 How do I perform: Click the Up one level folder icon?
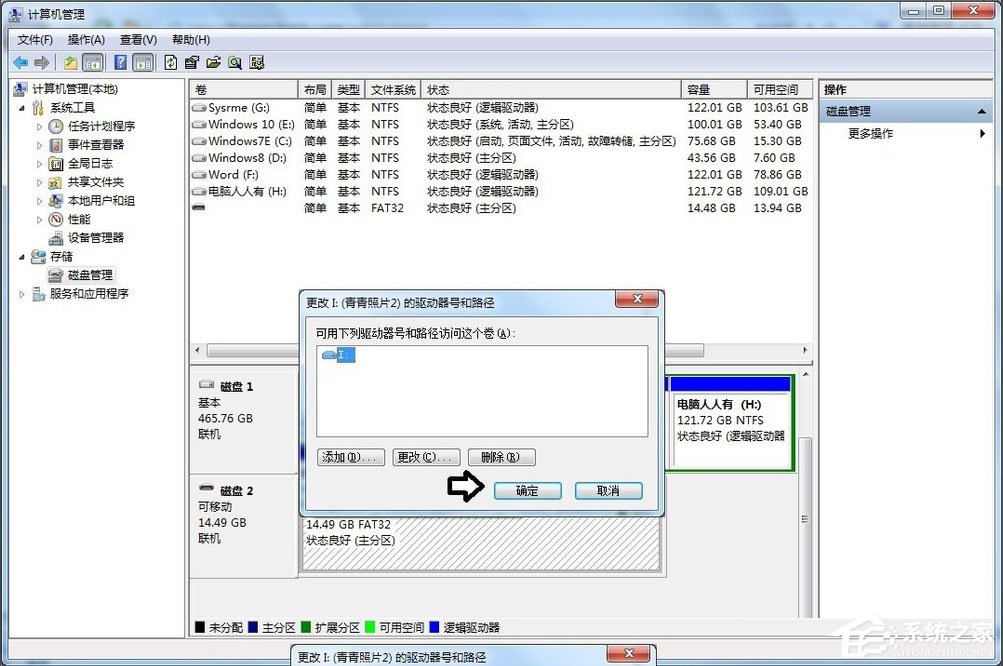pos(69,62)
